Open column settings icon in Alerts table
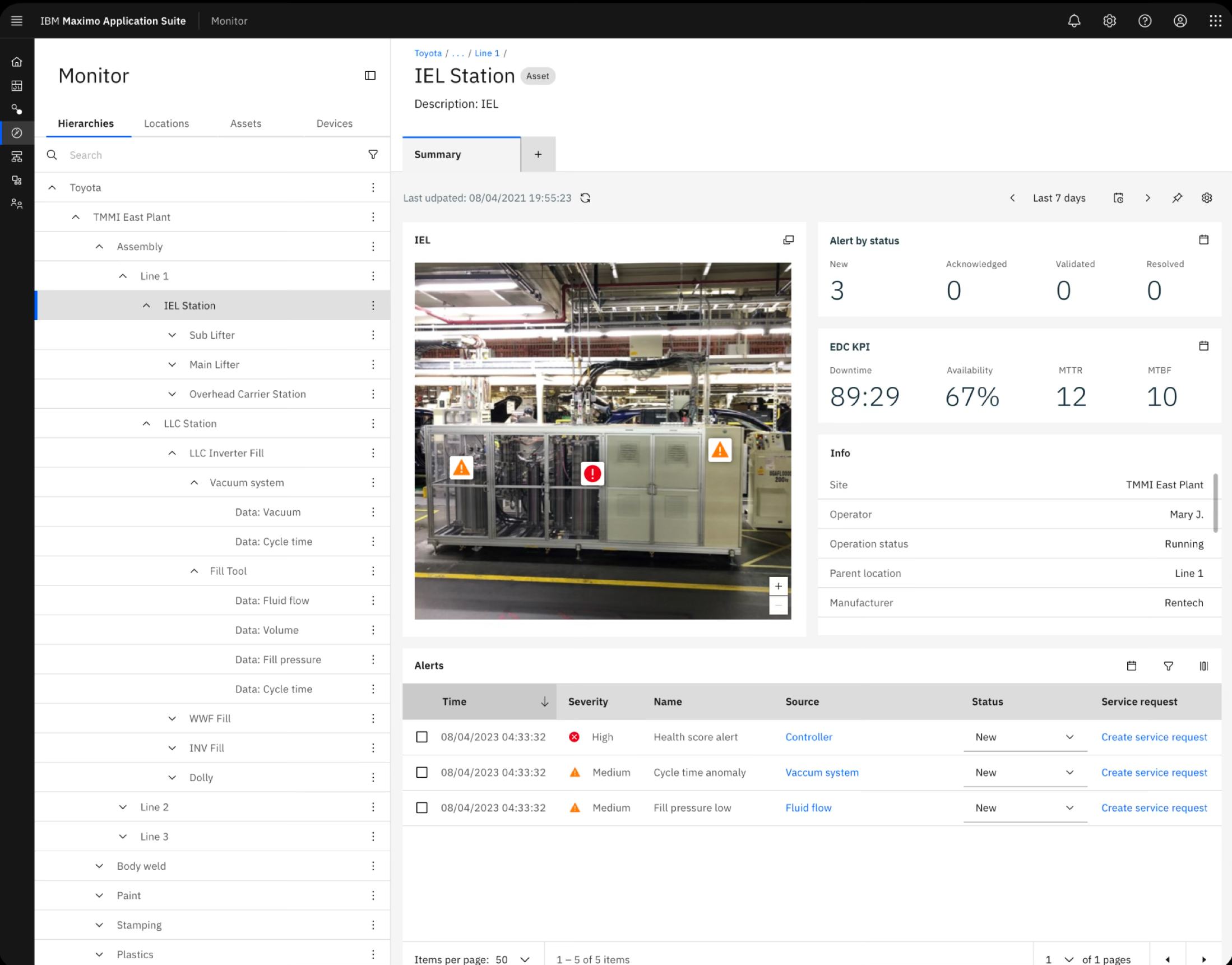1232x965 pixels. (x=1204, y=666)
